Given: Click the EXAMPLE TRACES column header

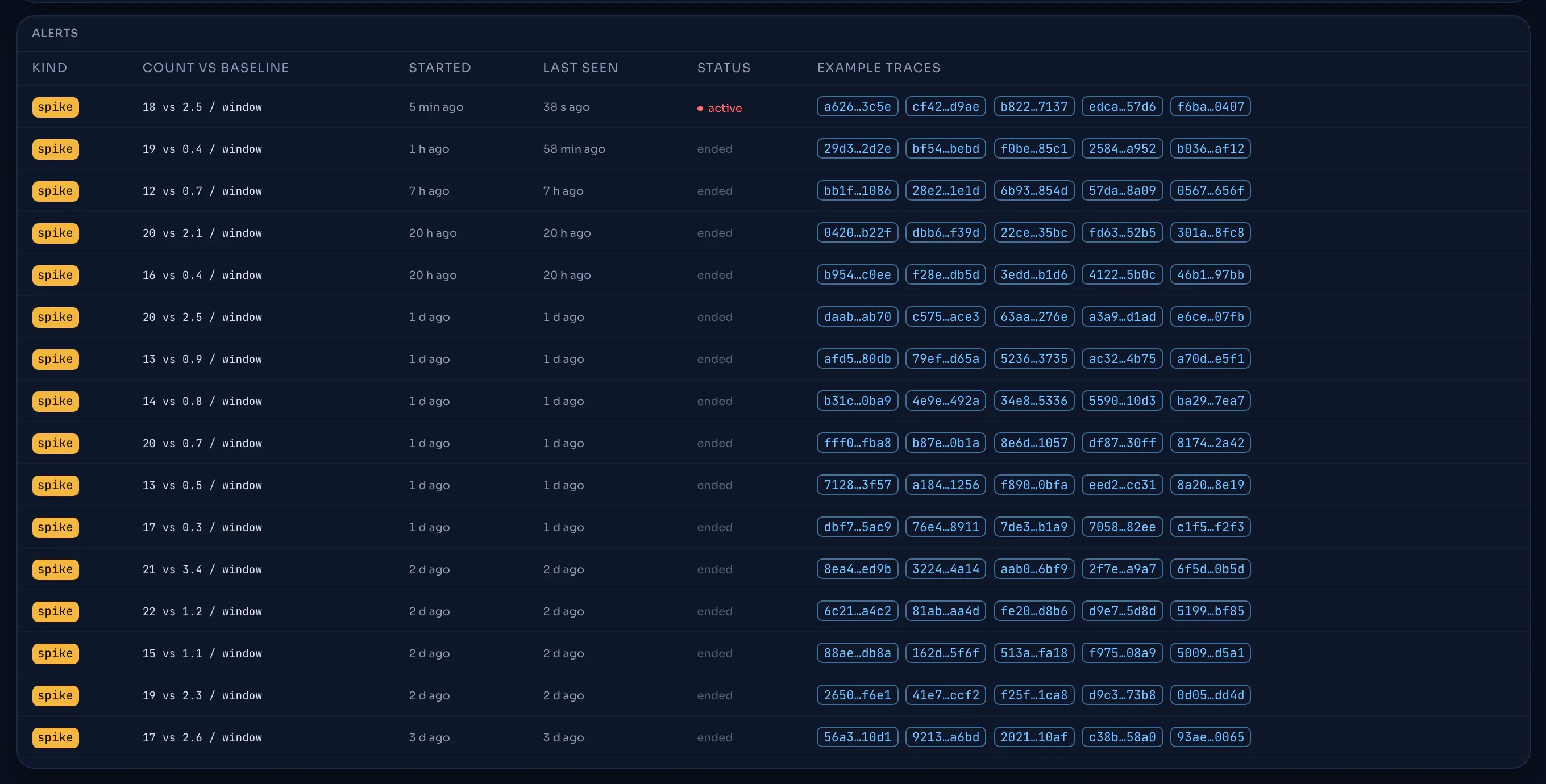Looking at the screenshot, I should pyautogui.click(x=879, y=68).
